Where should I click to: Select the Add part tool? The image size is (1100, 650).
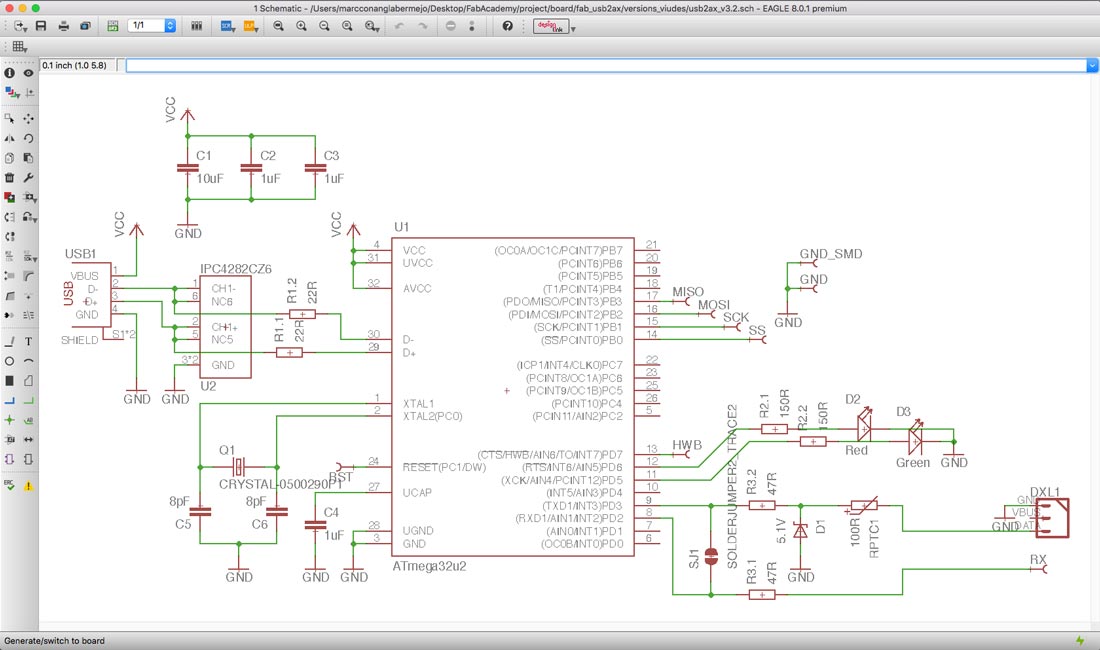(x=9, y=197)
